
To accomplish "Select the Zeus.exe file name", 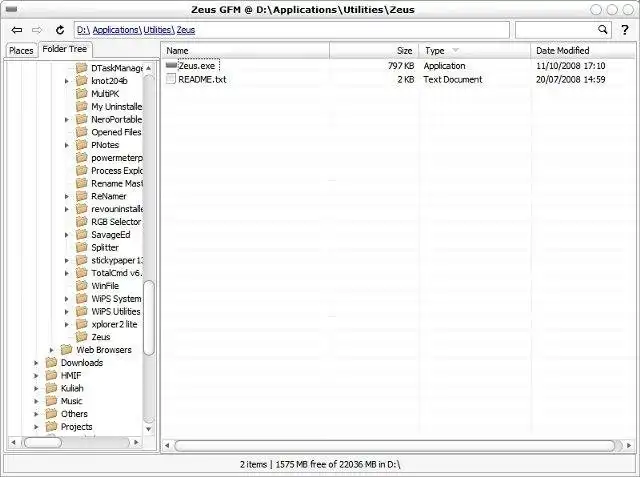I will pos(197,66).
